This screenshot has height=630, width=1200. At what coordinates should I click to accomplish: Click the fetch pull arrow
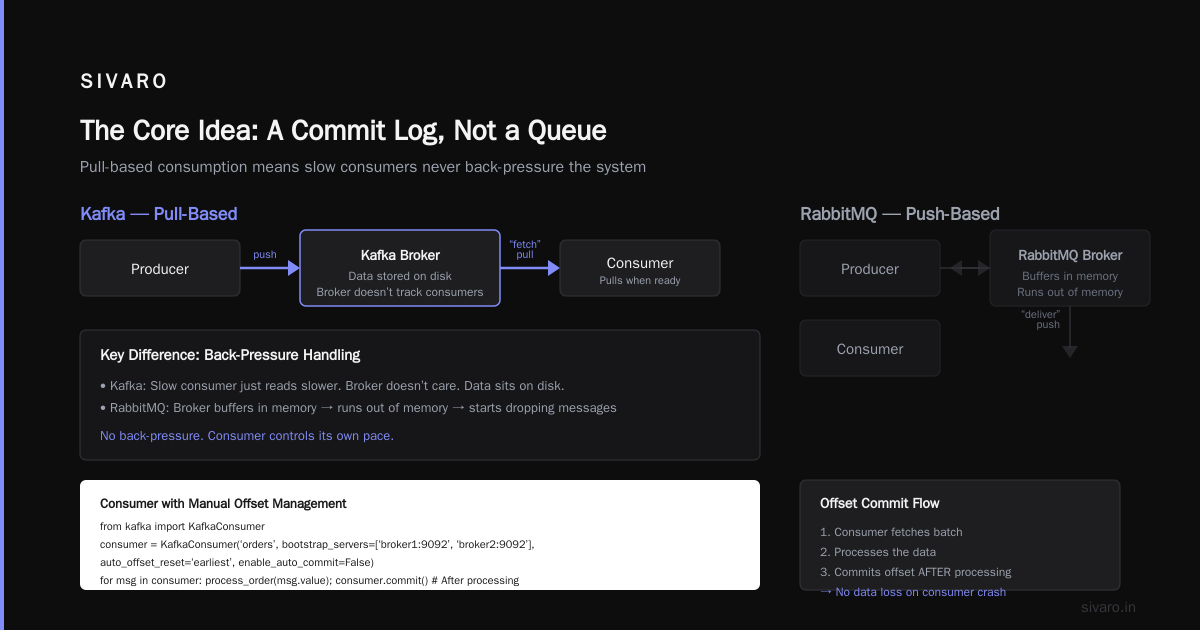point(530,268)
